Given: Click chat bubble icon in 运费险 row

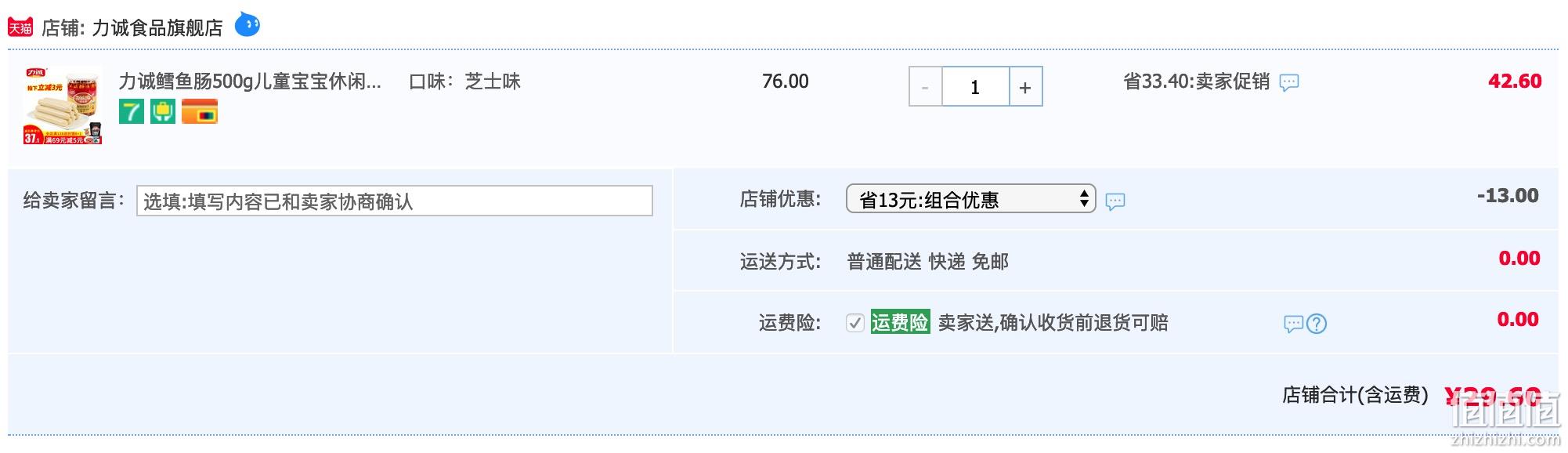Looking at the screenshot, I should click(1293, 324).
